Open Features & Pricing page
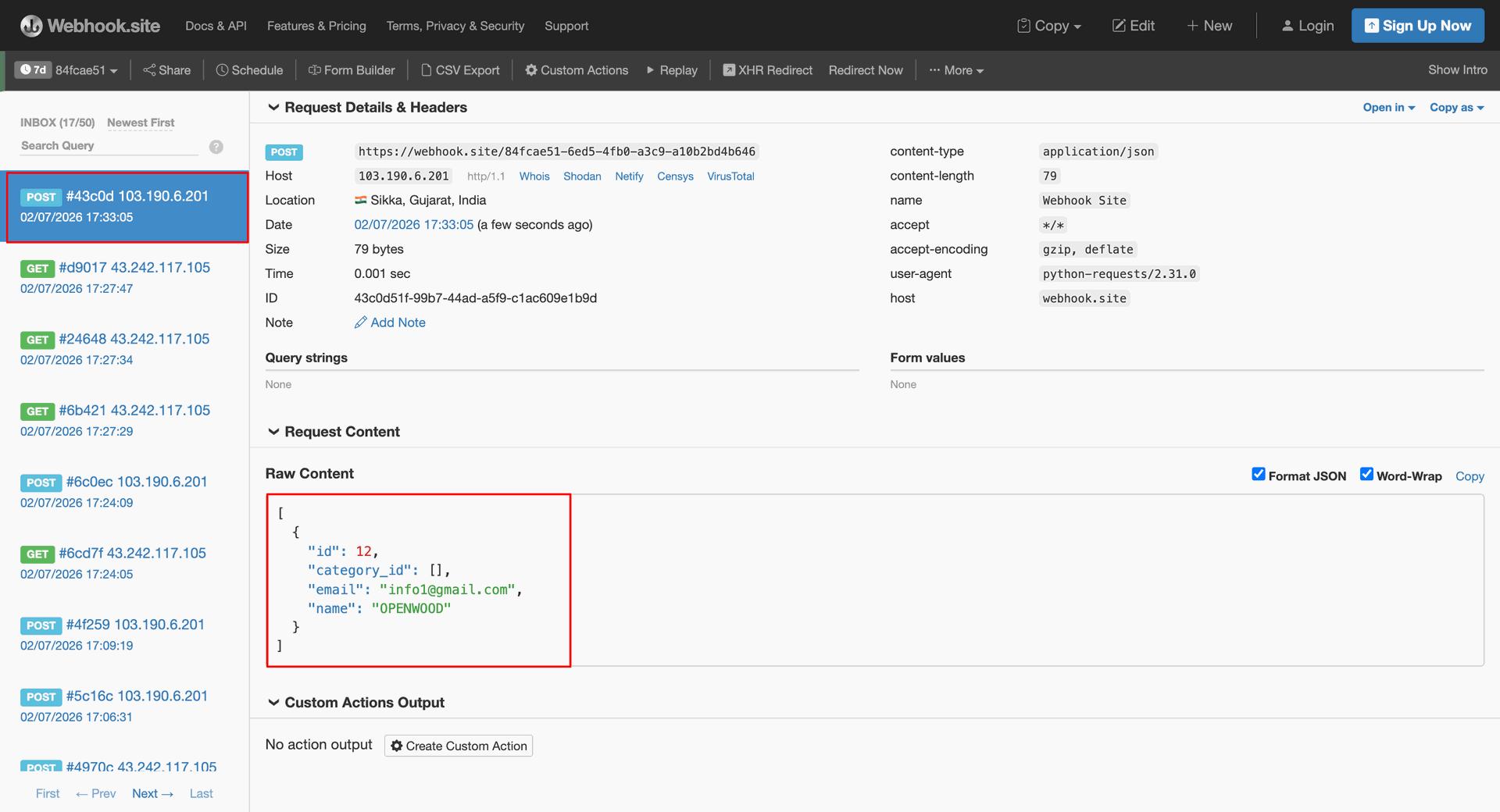The height and width of the screenshot is (812, 1500). click(316, 26)
